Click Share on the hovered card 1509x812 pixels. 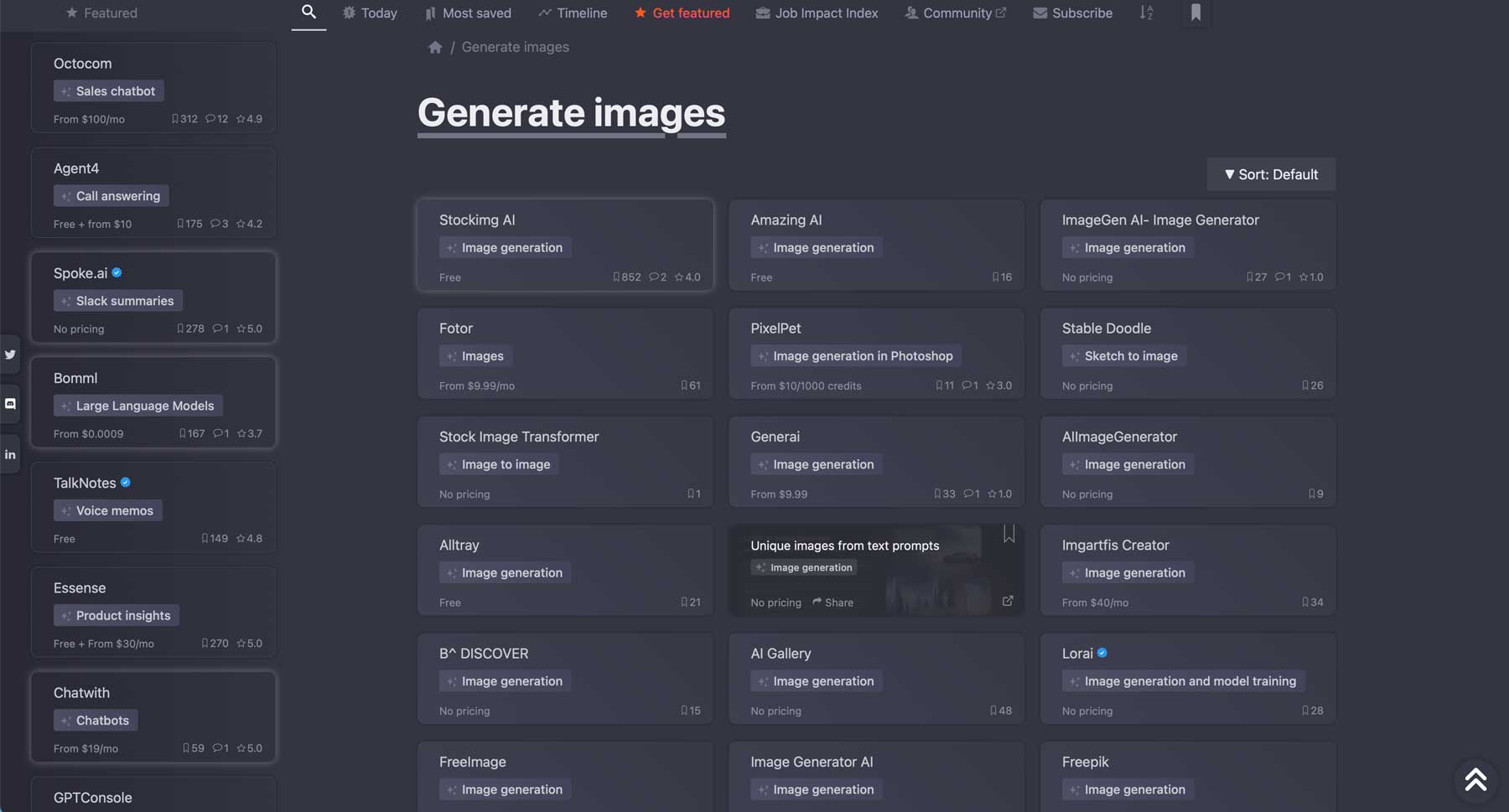pyautogui.click(x=832, y=603)
